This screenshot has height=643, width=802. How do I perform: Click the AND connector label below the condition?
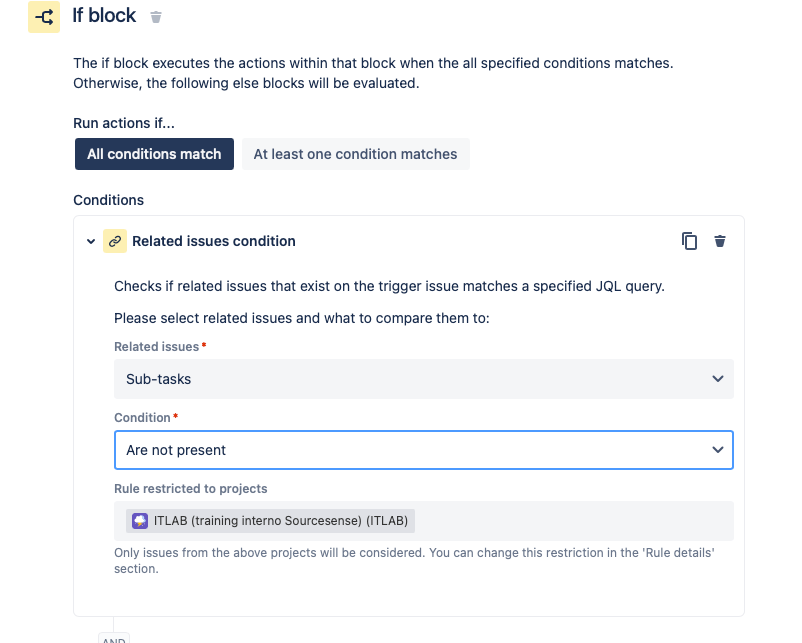point(114,638)
